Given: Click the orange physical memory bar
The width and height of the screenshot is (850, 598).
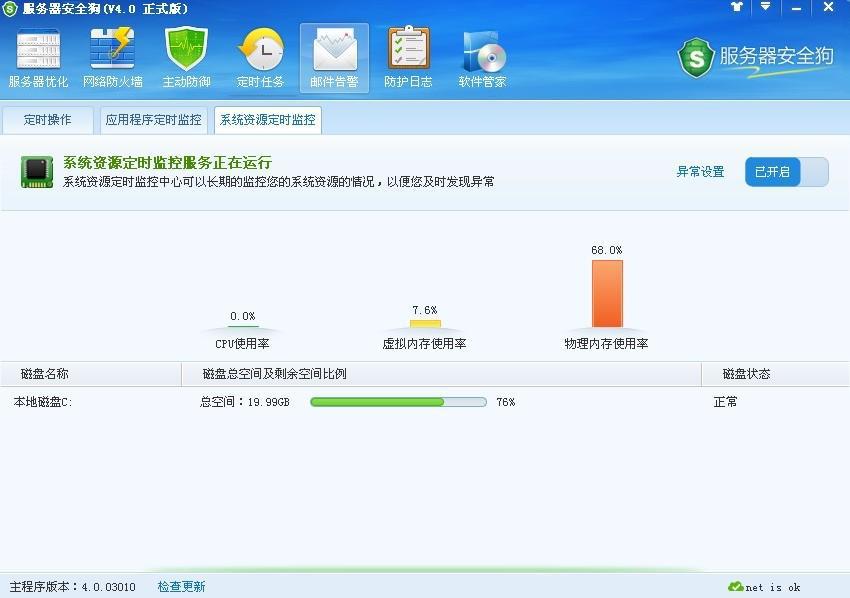Looking at the screenshot, I should 608,293.
